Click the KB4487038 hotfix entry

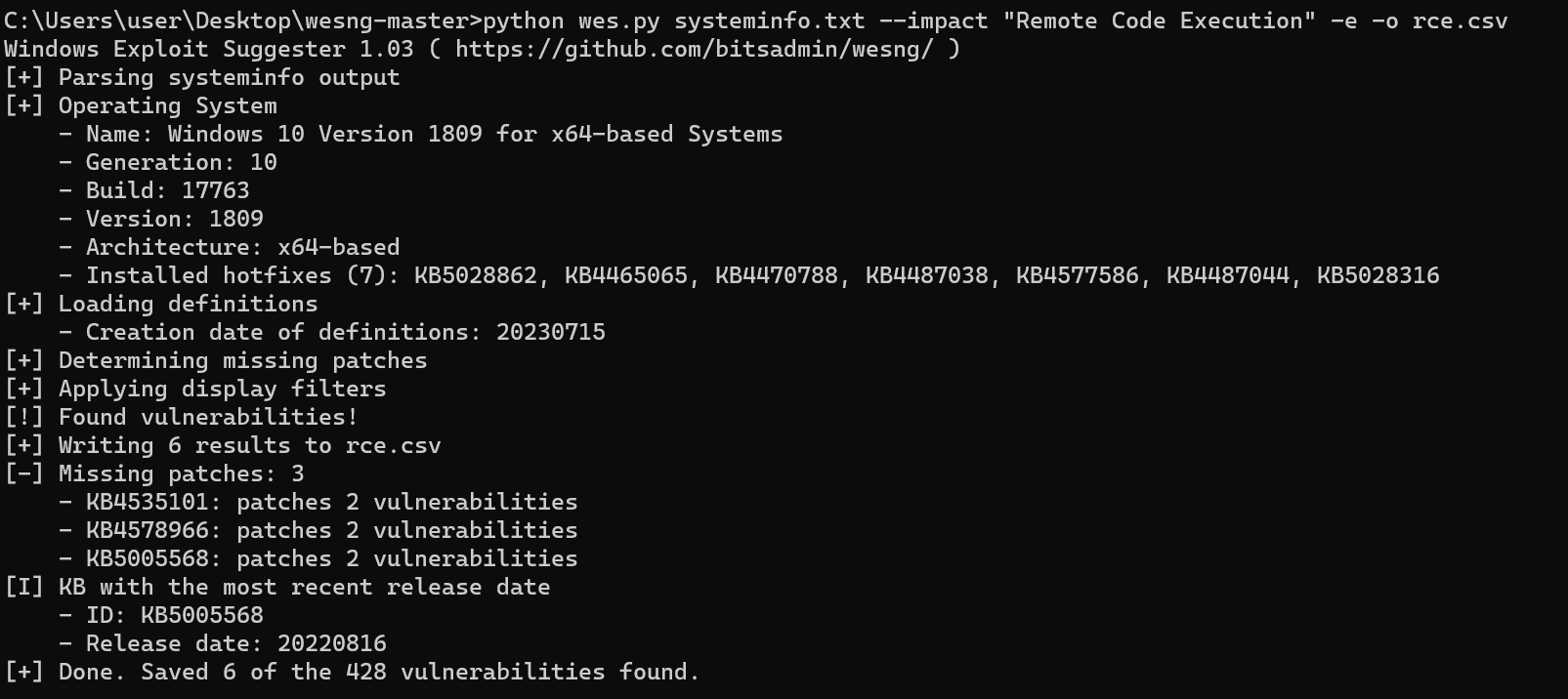[927, 275]
